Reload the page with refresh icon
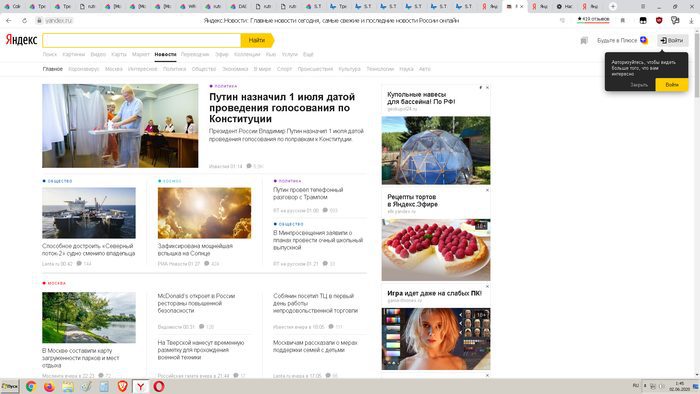The image size is (700, 394). pos(24,21)
